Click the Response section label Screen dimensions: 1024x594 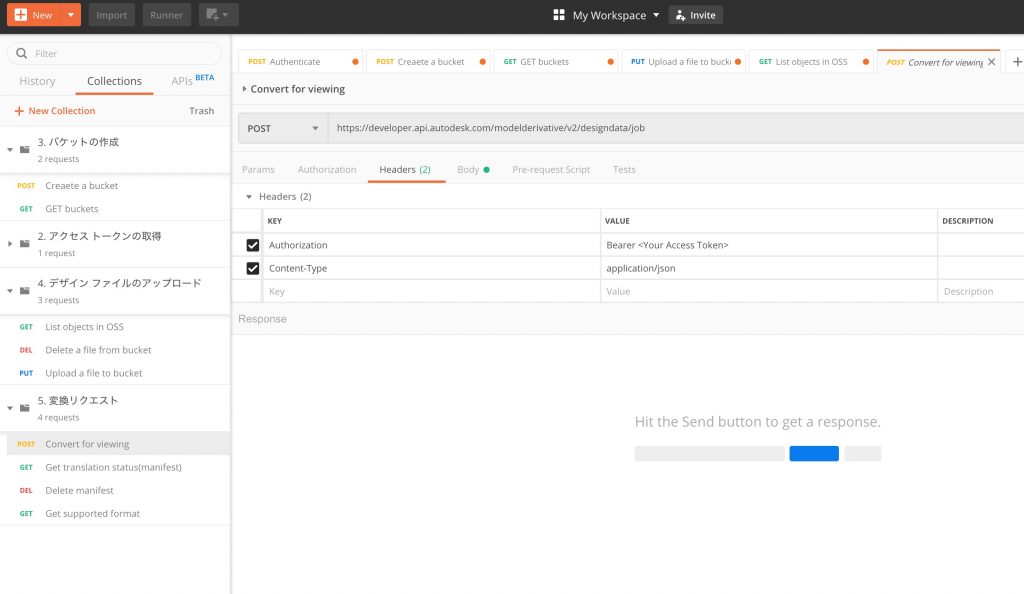pyautogui.click(x=262, y=319)
